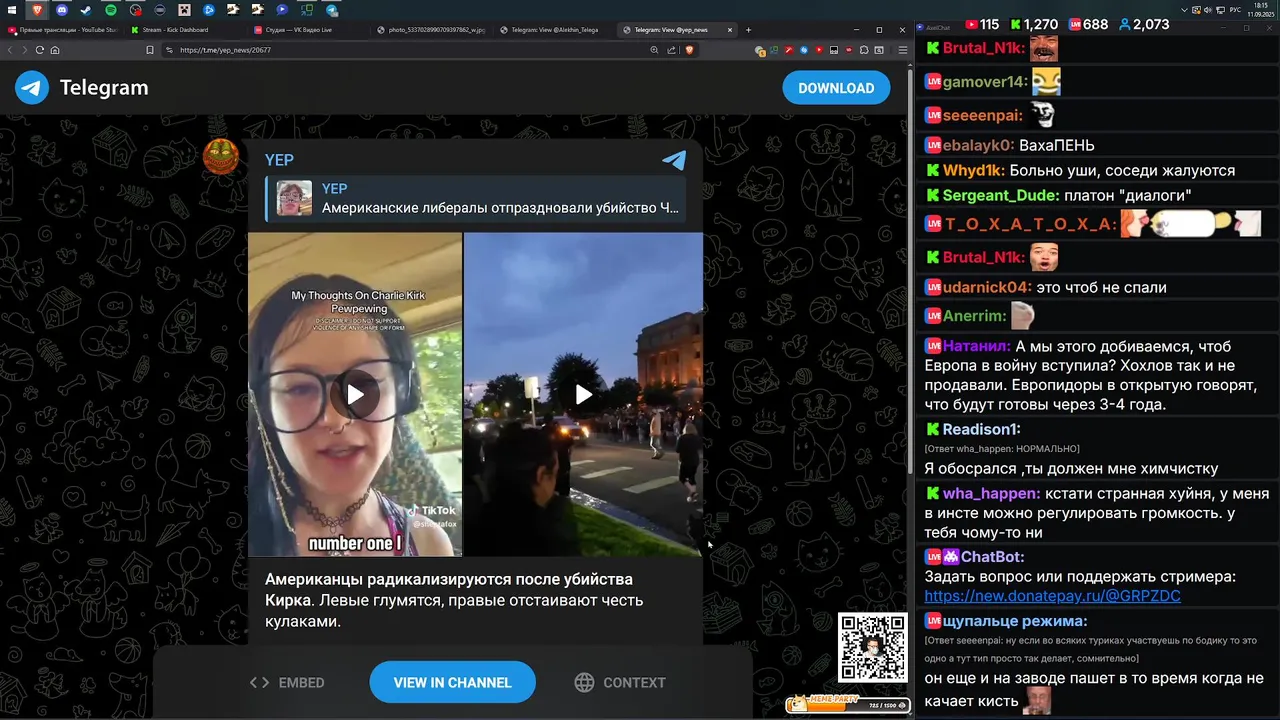The width and height of the screenshot is (1280, 720).
Task: Click the Telegram logo in page header
Action: 82,88
